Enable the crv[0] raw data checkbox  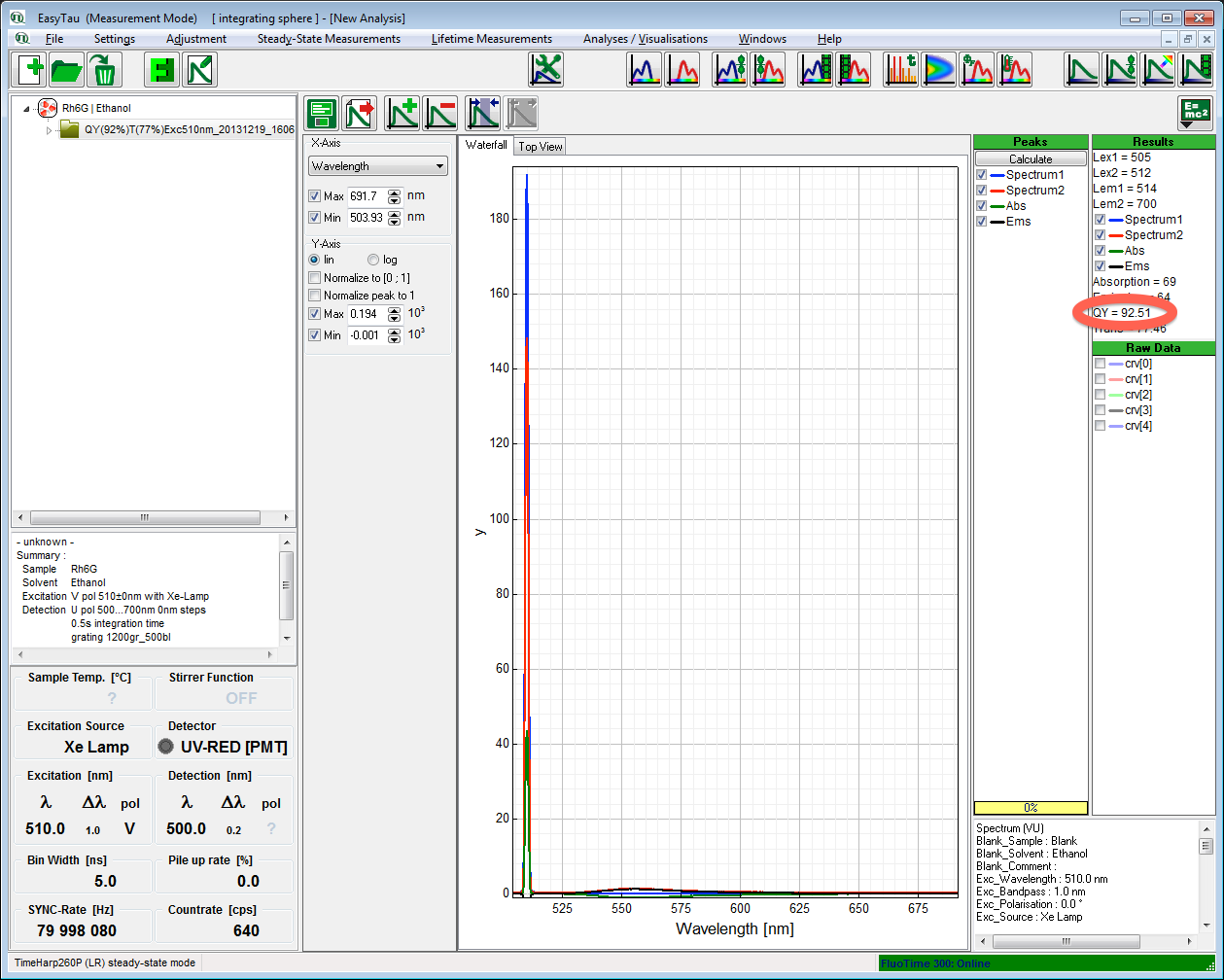(1100, 364)
